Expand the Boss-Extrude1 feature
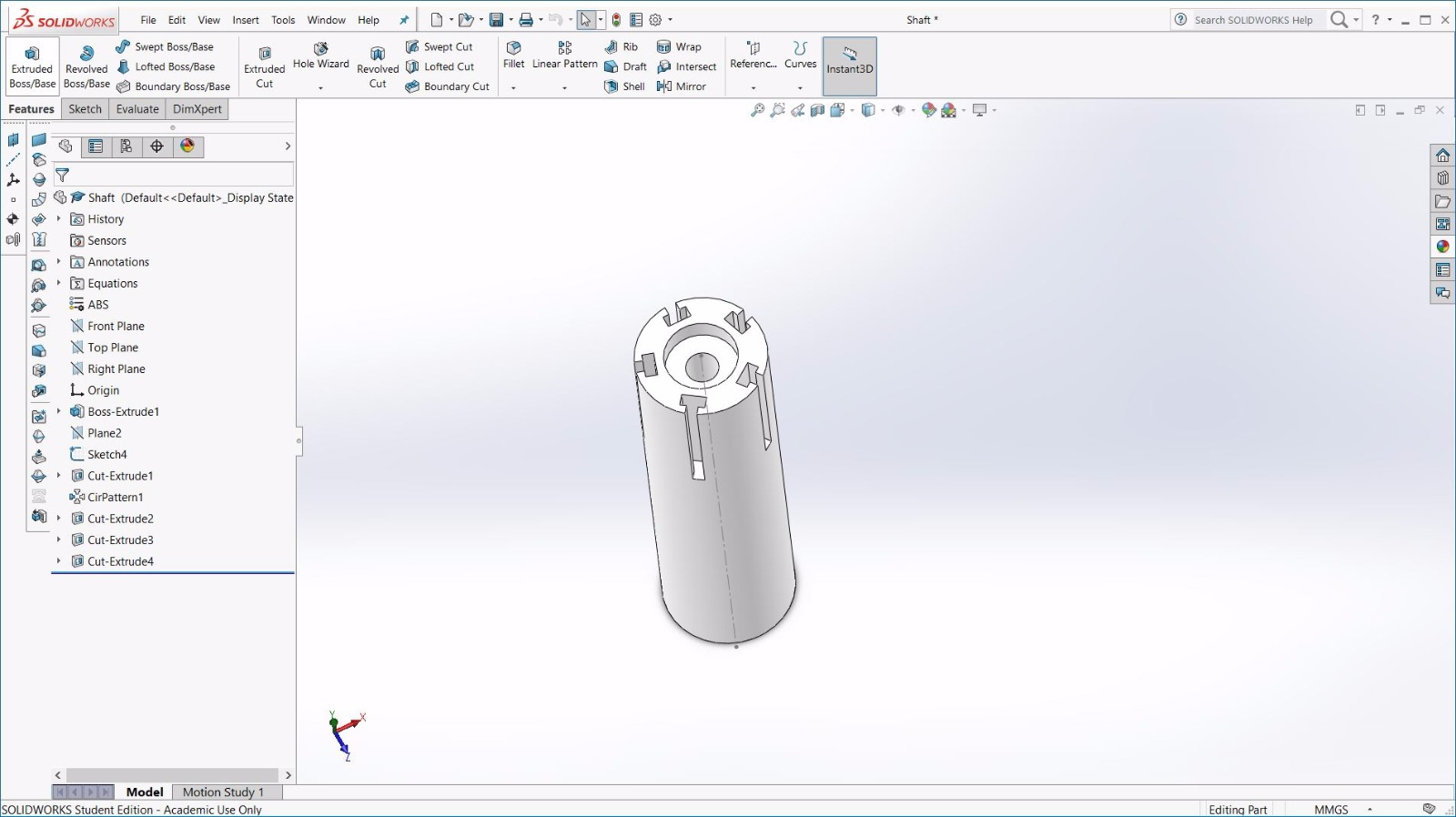 tap(59, 412)
